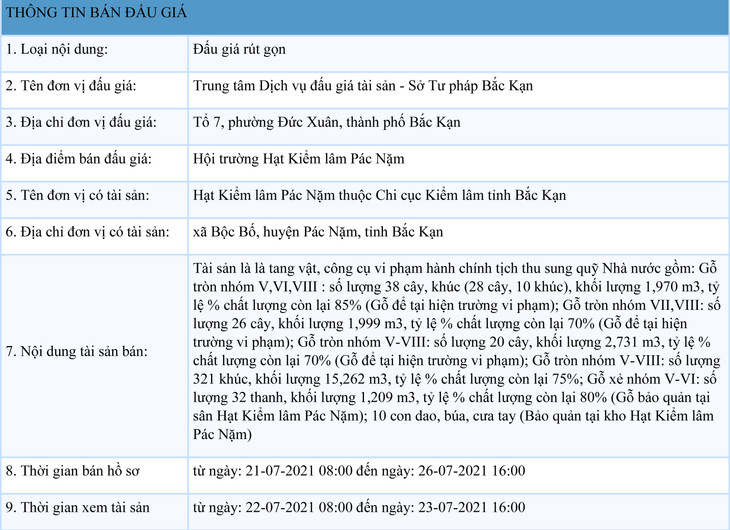Select the 'Nội dung tài sản bán' label
This screenshot has width=730, height=530.
pos(76,352)
